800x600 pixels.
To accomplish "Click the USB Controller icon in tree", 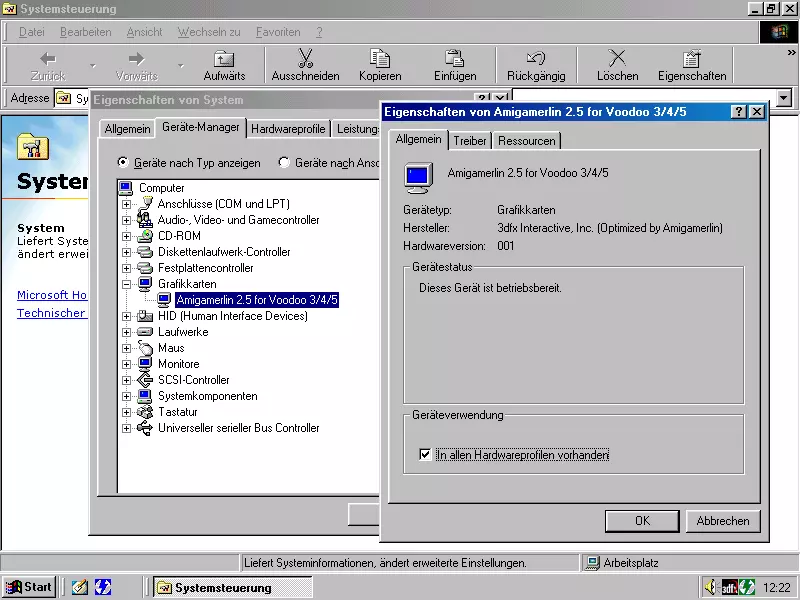I will coord(145,428).
